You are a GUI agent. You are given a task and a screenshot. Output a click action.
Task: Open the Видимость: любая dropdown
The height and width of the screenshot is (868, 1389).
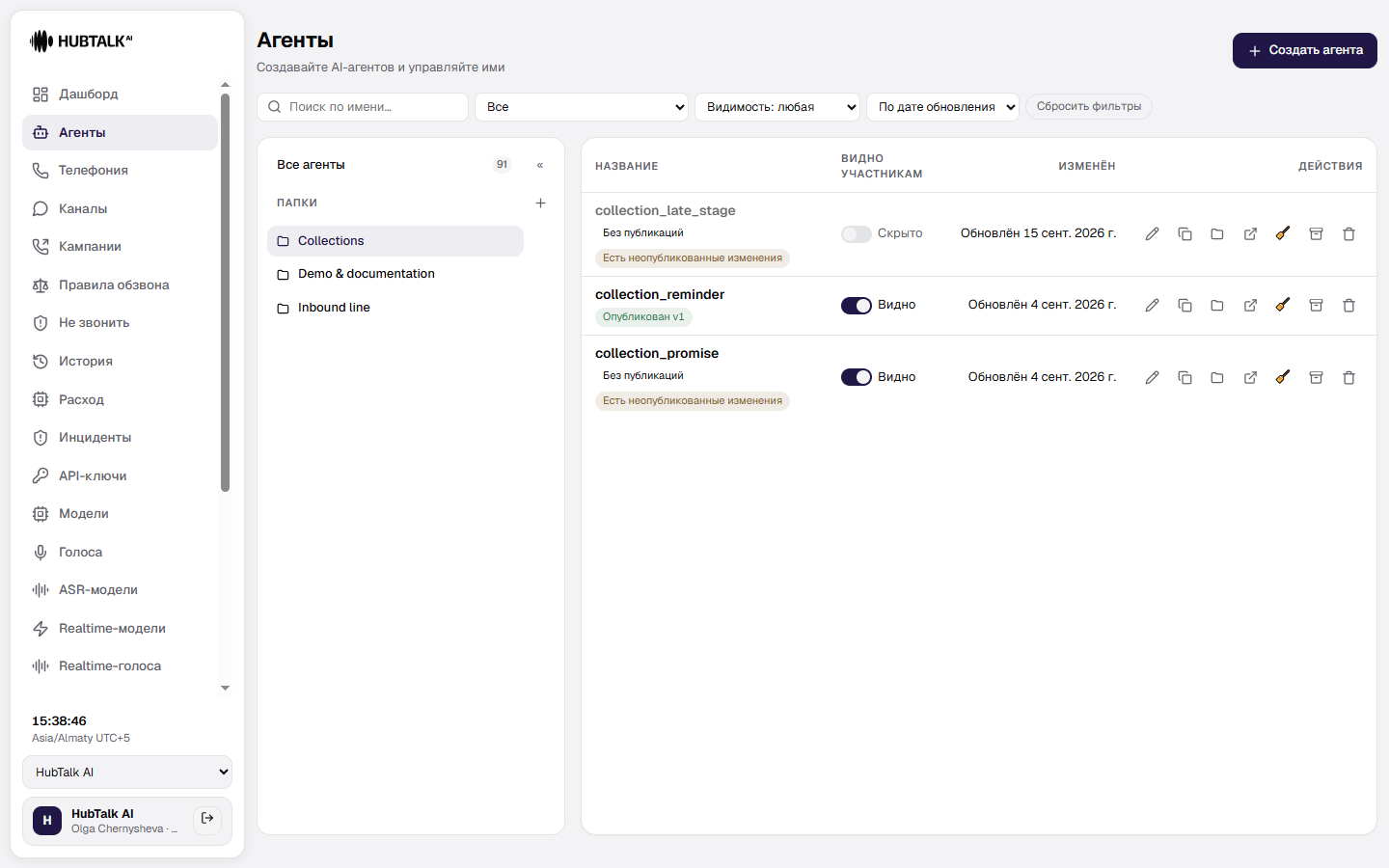click(x=777, y=107)
